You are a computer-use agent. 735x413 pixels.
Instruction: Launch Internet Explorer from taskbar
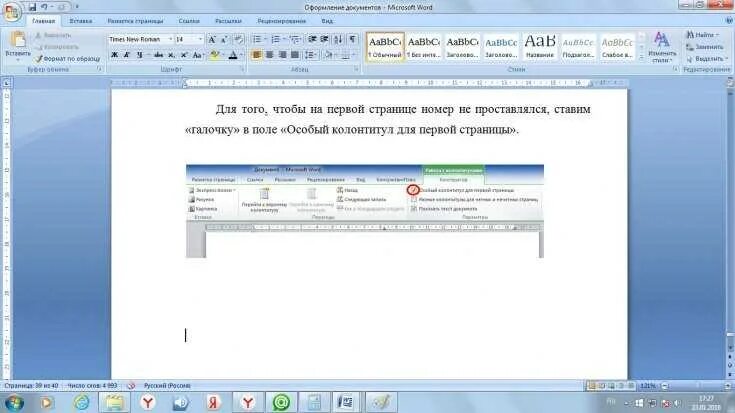[82, 403]
